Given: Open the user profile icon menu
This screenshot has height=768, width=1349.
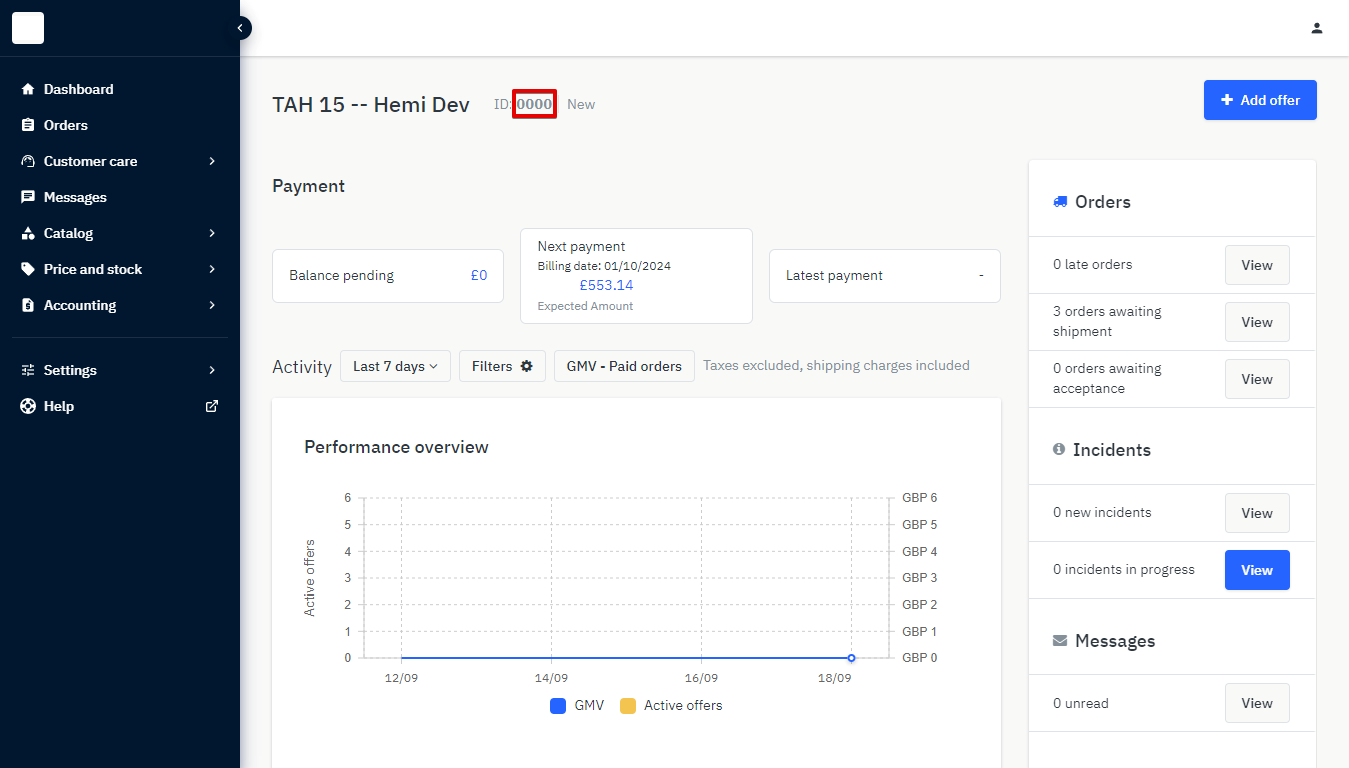Looking at the screenshot, I should pos(1317,28).
